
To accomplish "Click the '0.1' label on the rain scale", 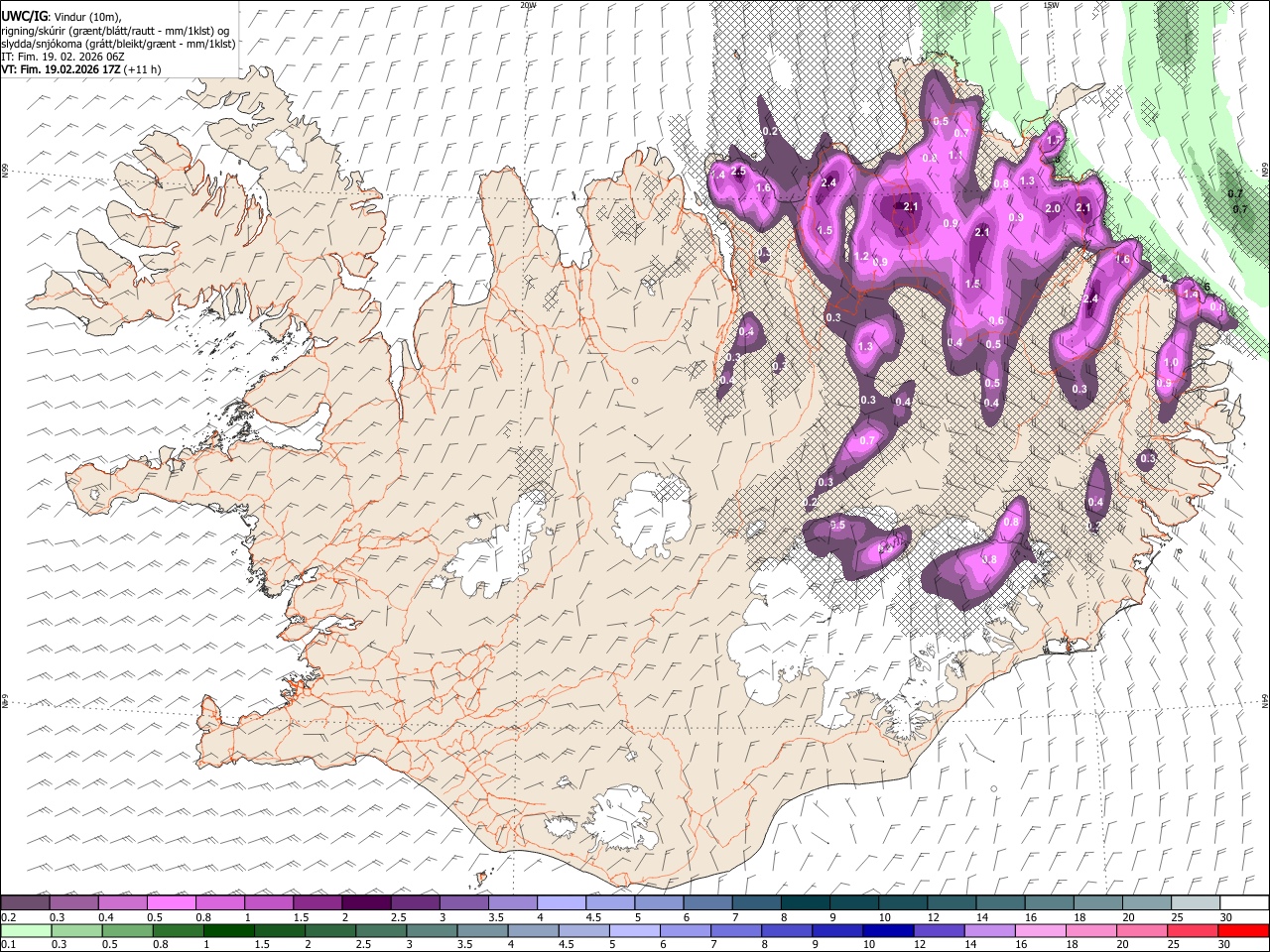I will tap(8, 944).
